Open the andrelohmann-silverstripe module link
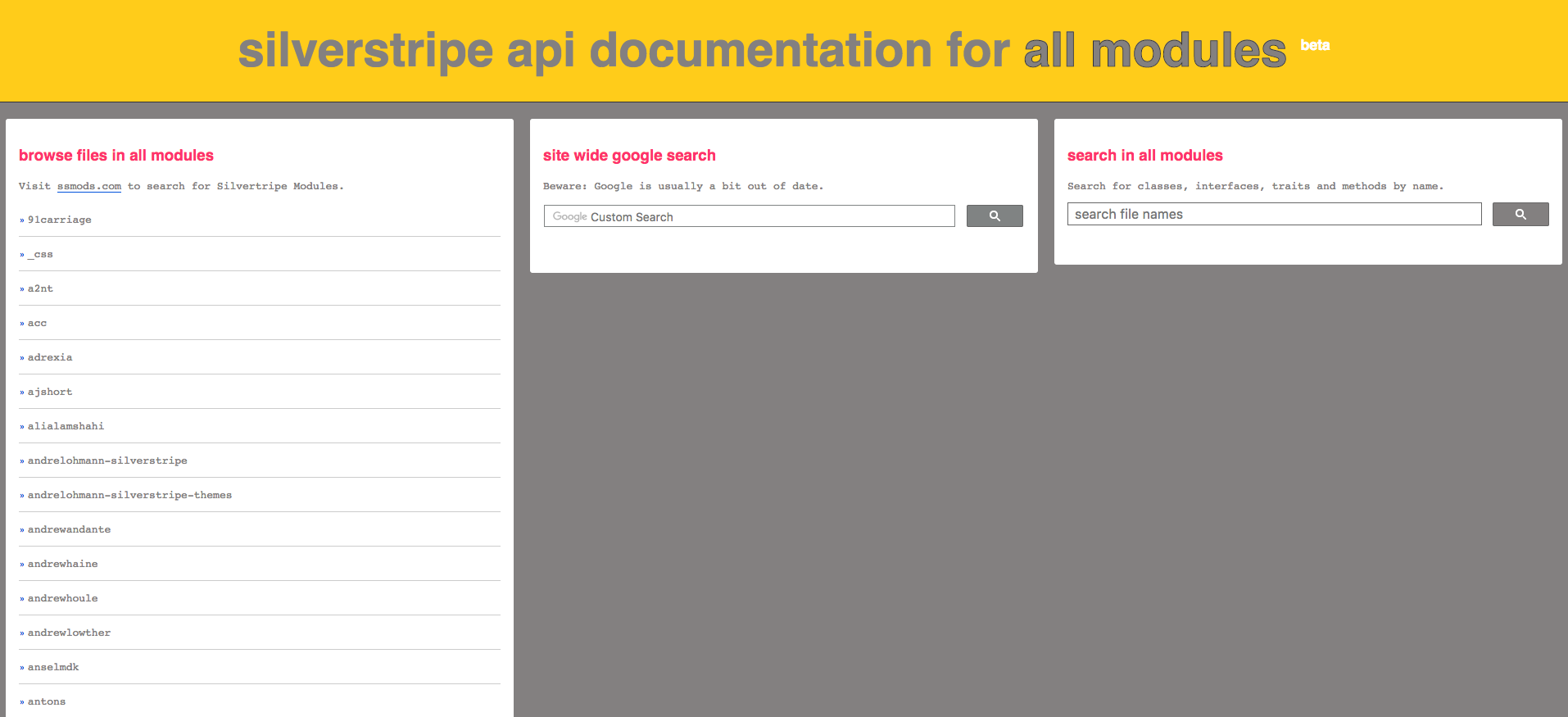 (x=107, y=461)
